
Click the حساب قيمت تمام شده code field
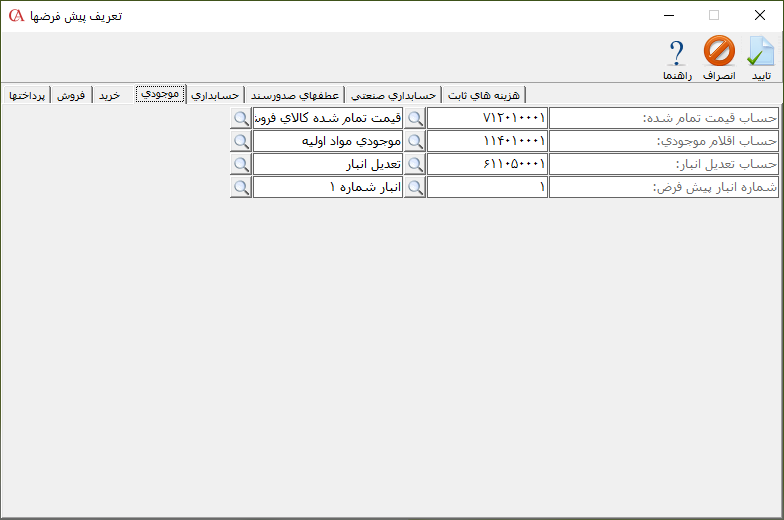tap(487, 118)
